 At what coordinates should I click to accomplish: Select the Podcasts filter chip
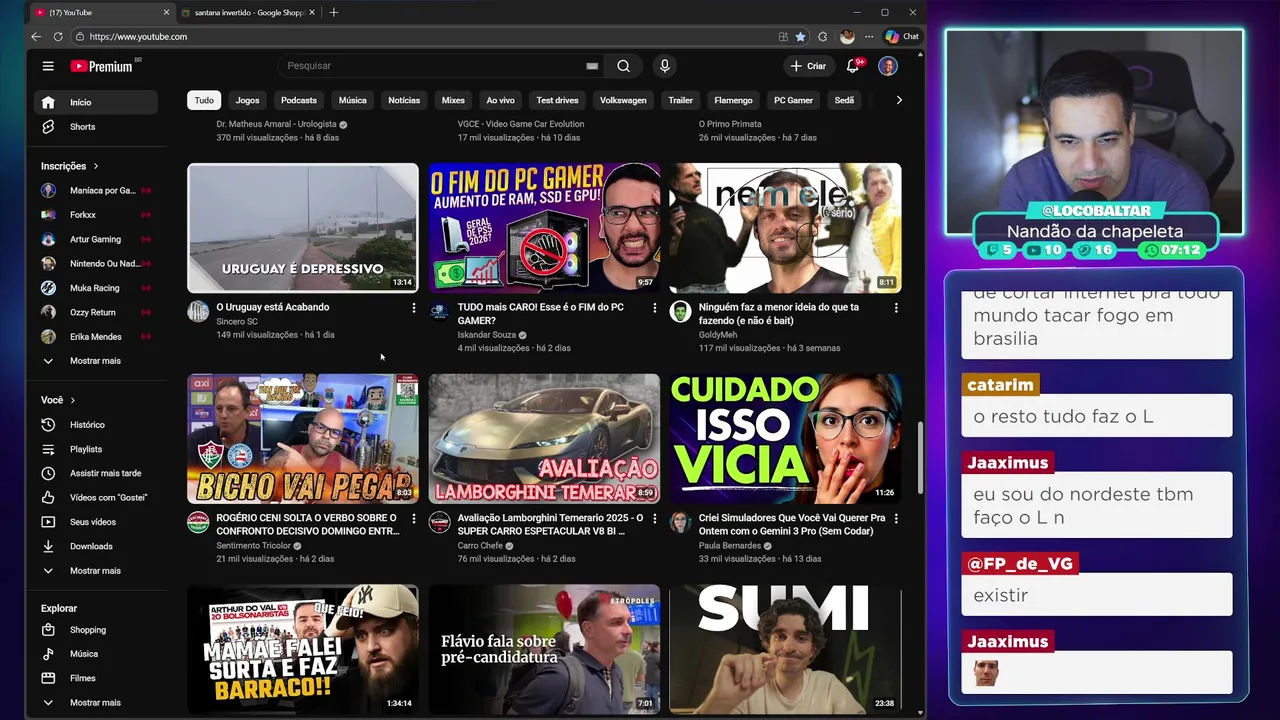point(299,100)
